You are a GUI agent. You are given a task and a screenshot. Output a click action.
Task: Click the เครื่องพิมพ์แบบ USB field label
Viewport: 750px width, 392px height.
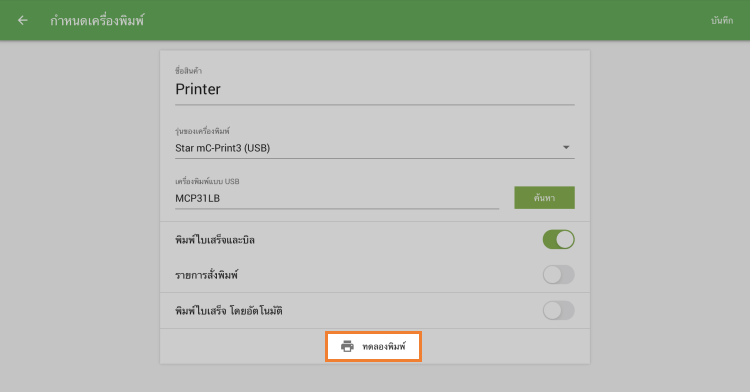pos(207,181)
